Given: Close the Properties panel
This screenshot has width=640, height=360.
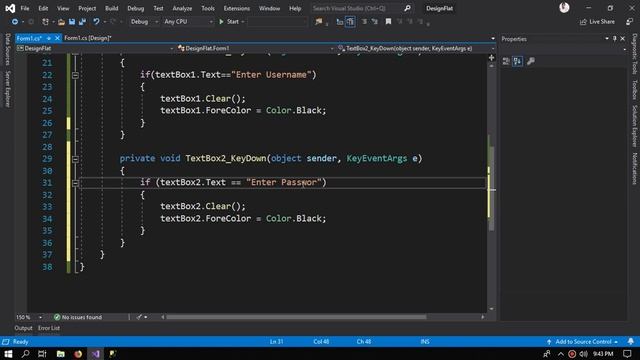Looking at the screenshot, I should click(x=622, y=39).
